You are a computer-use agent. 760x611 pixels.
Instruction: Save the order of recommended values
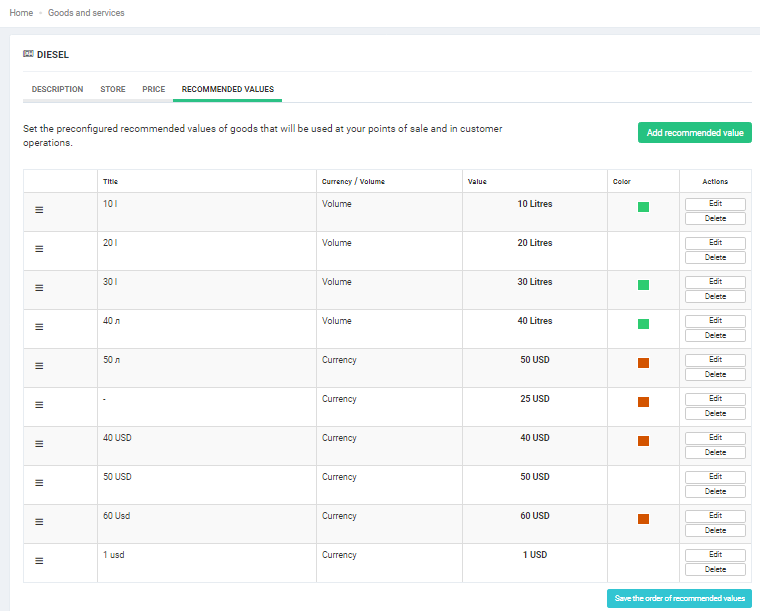(x=679, y=598)
